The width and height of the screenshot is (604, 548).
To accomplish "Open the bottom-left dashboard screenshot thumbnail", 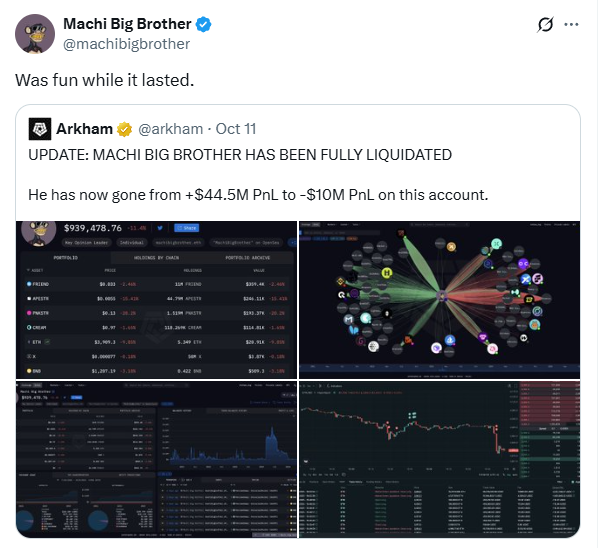I will (x=158, y=458).
